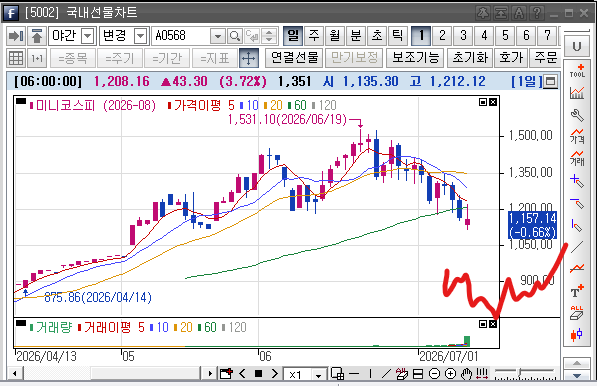Click the font size A title bar icon
The width and height of the screenshot is (597, 386).
pyautogui.click(x=519, y=13)
